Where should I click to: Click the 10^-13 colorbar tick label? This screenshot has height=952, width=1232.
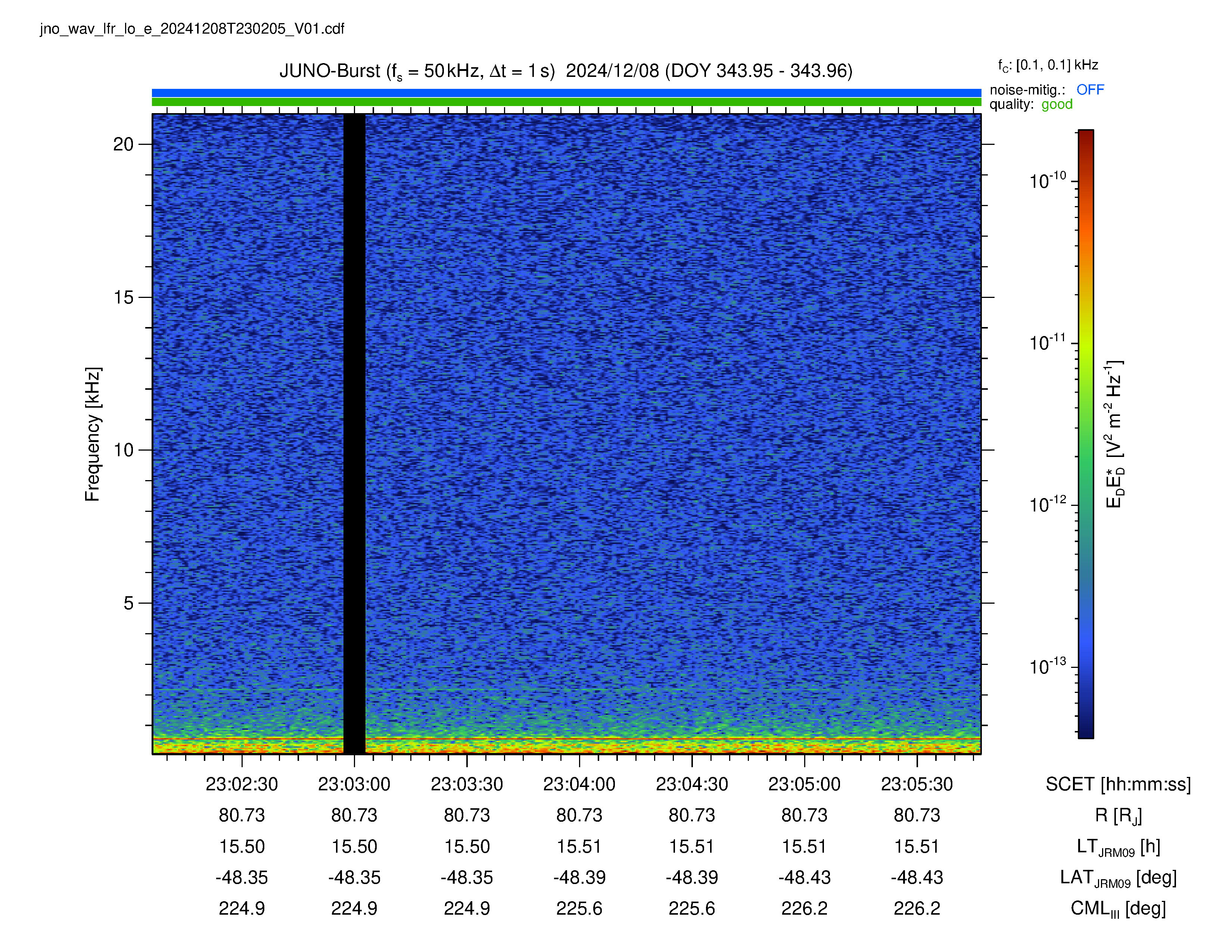1048,666
